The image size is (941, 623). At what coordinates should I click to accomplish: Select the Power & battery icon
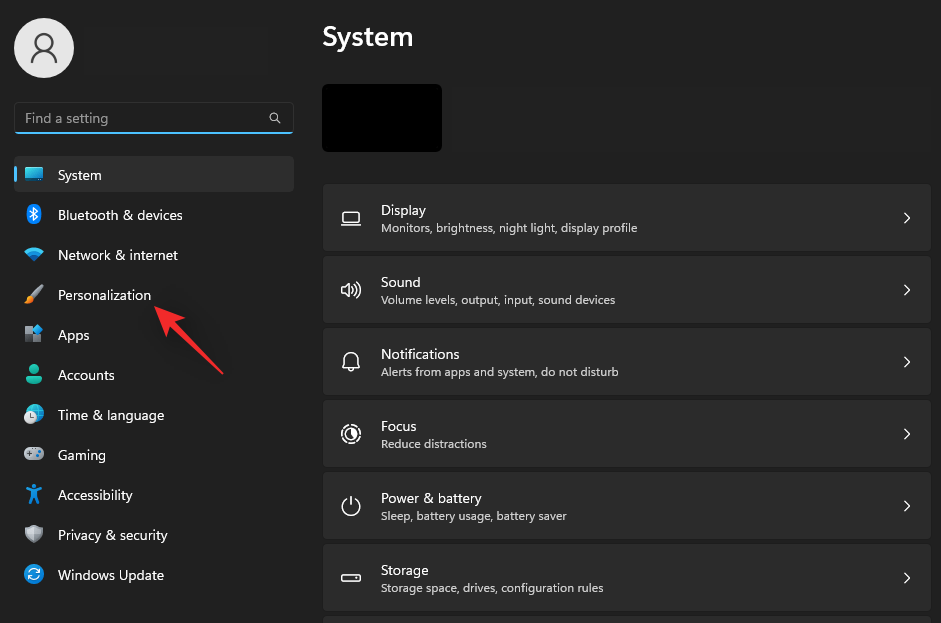351,506
